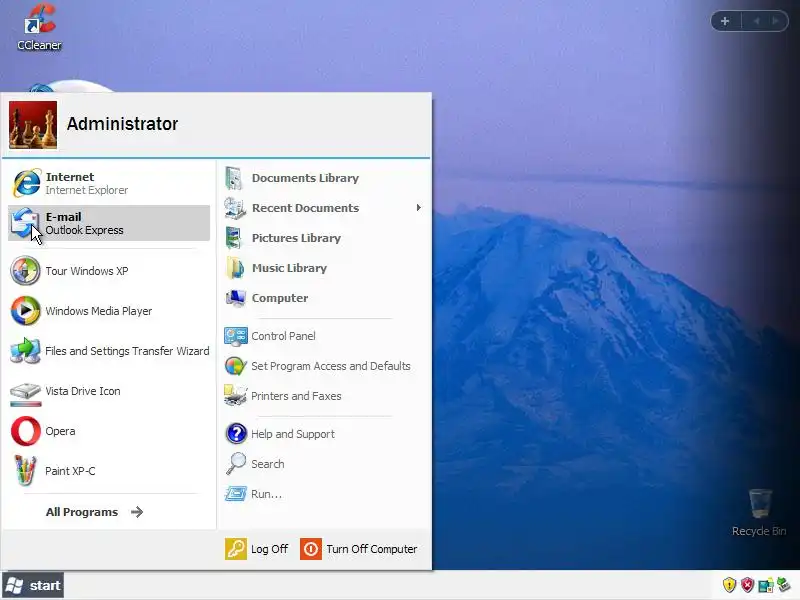This screenshot has width=800, height=600.
Task: Start the Tour Windows XP item
Action: [109, 271]
